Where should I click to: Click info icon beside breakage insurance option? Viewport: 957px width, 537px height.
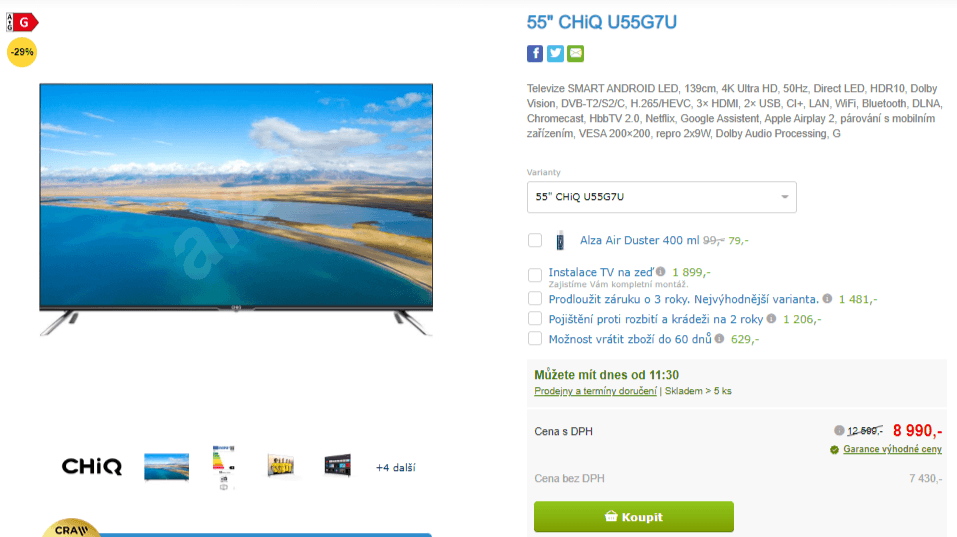coord(771,319)
